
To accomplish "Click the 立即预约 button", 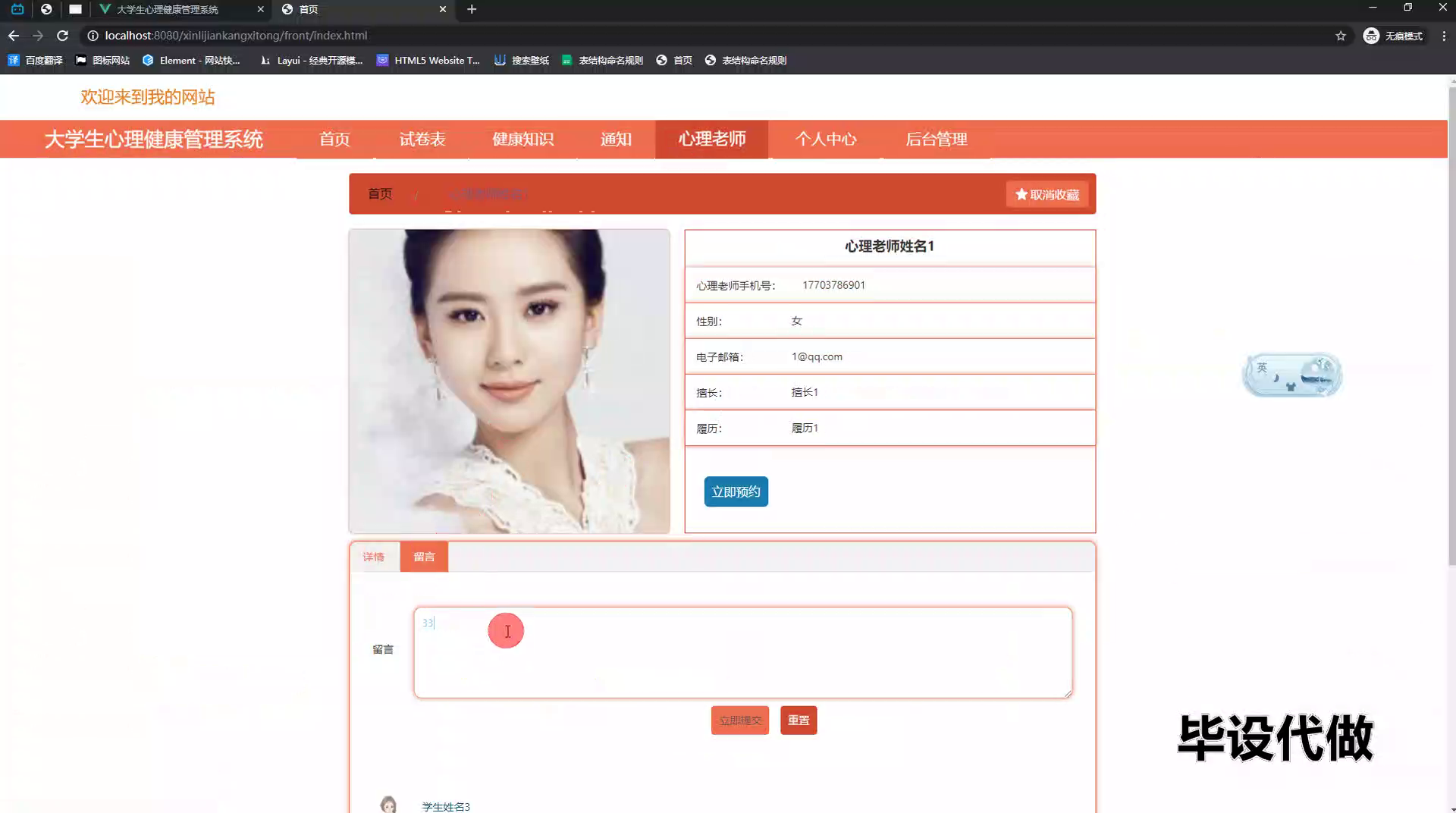I will tap(736, 491).
